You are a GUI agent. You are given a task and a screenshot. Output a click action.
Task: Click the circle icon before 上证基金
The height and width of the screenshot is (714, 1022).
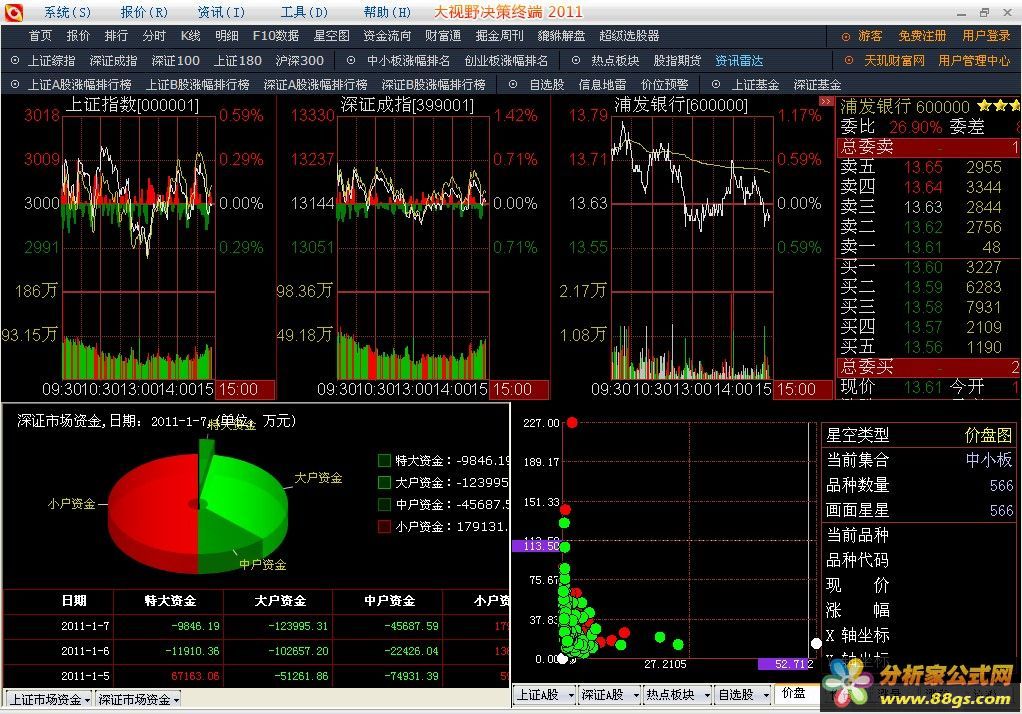(716, 84)
